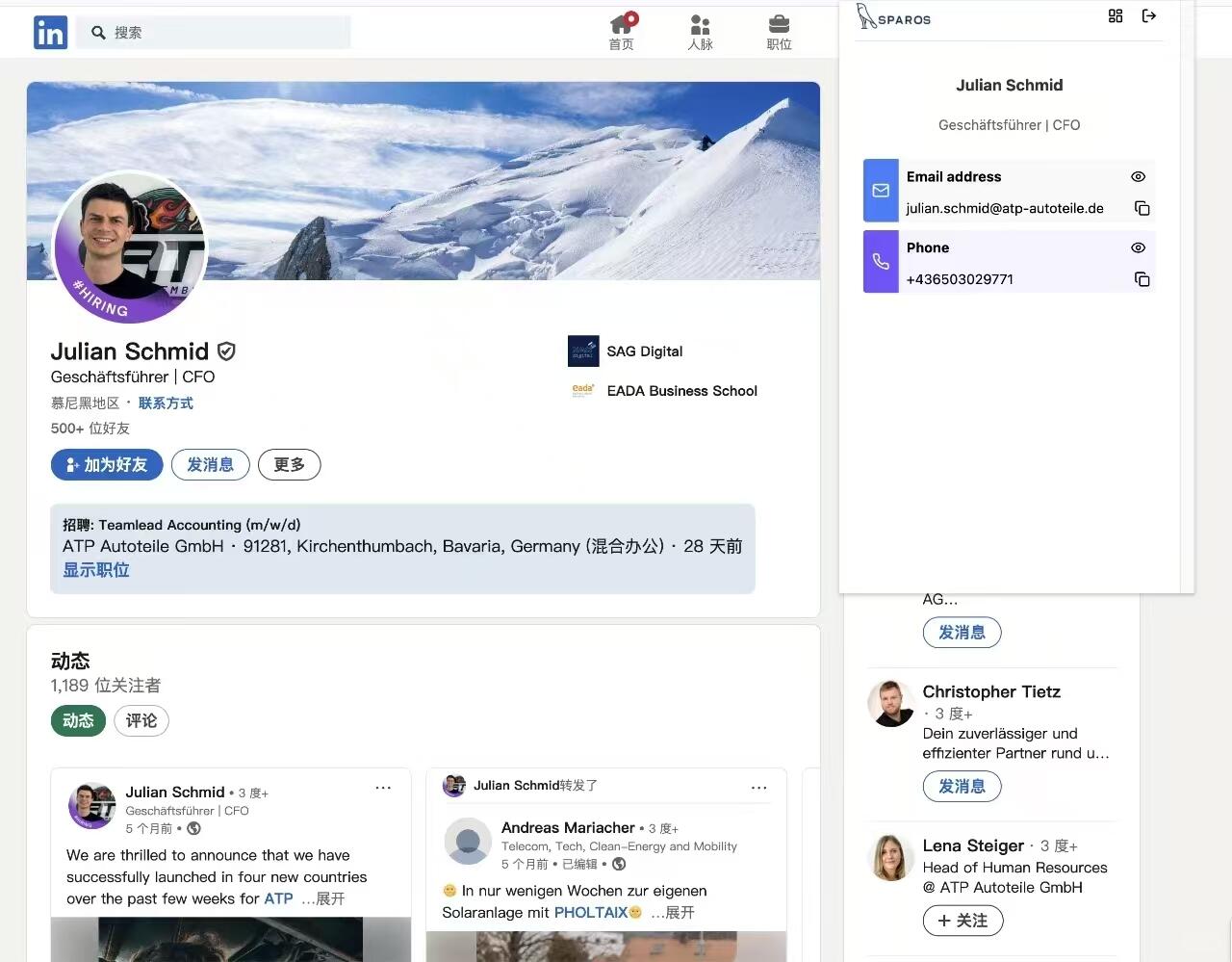Screen dimensions: 1232x962
Task: Switch to 评论 comments filter
Action: pyautogui.click(x=141, y=720)
